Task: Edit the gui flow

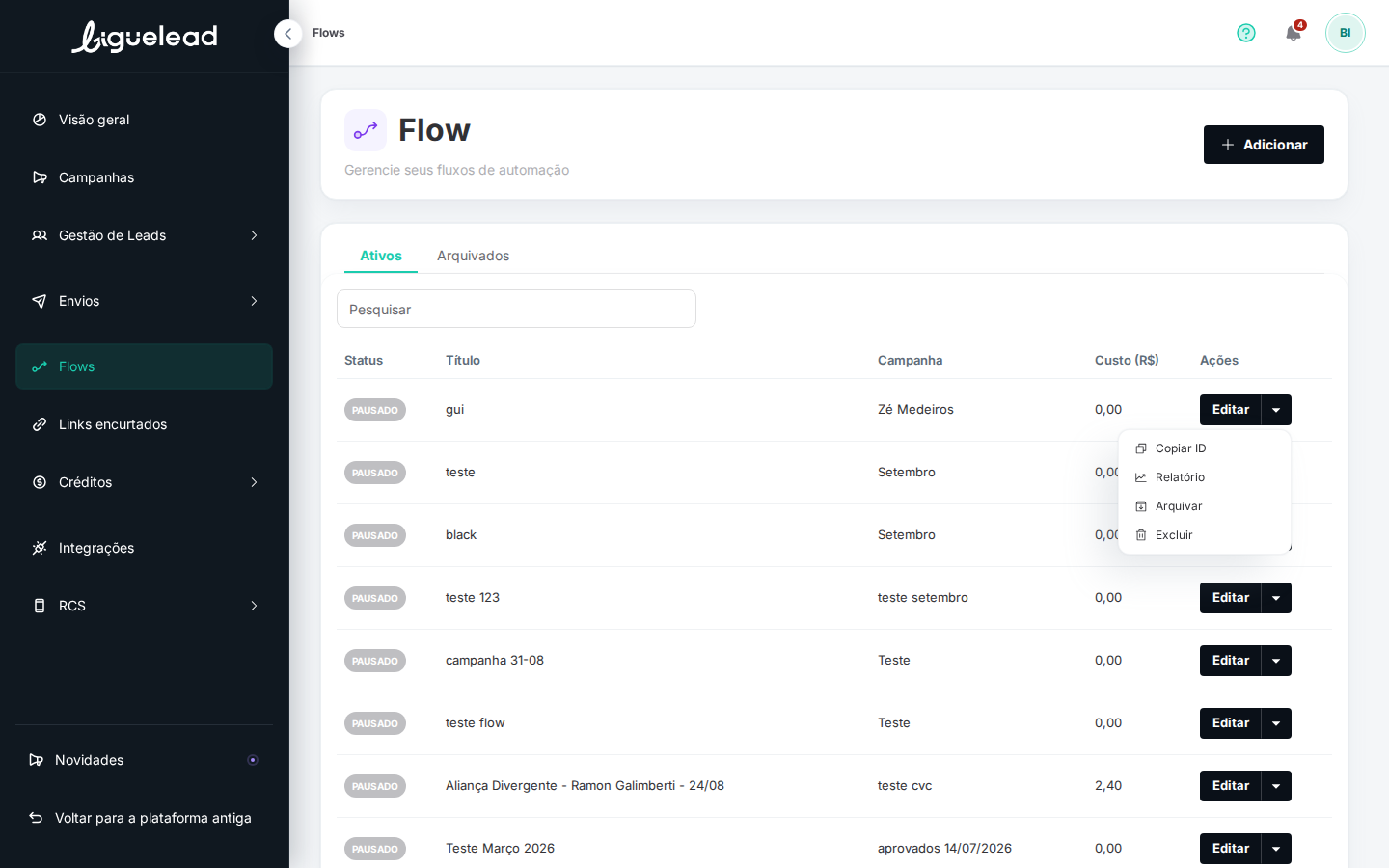Action: tap(1231, 410)
